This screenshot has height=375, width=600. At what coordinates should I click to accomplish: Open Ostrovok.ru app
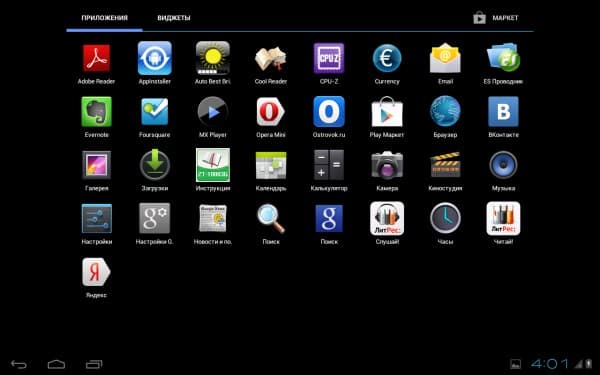329,112
